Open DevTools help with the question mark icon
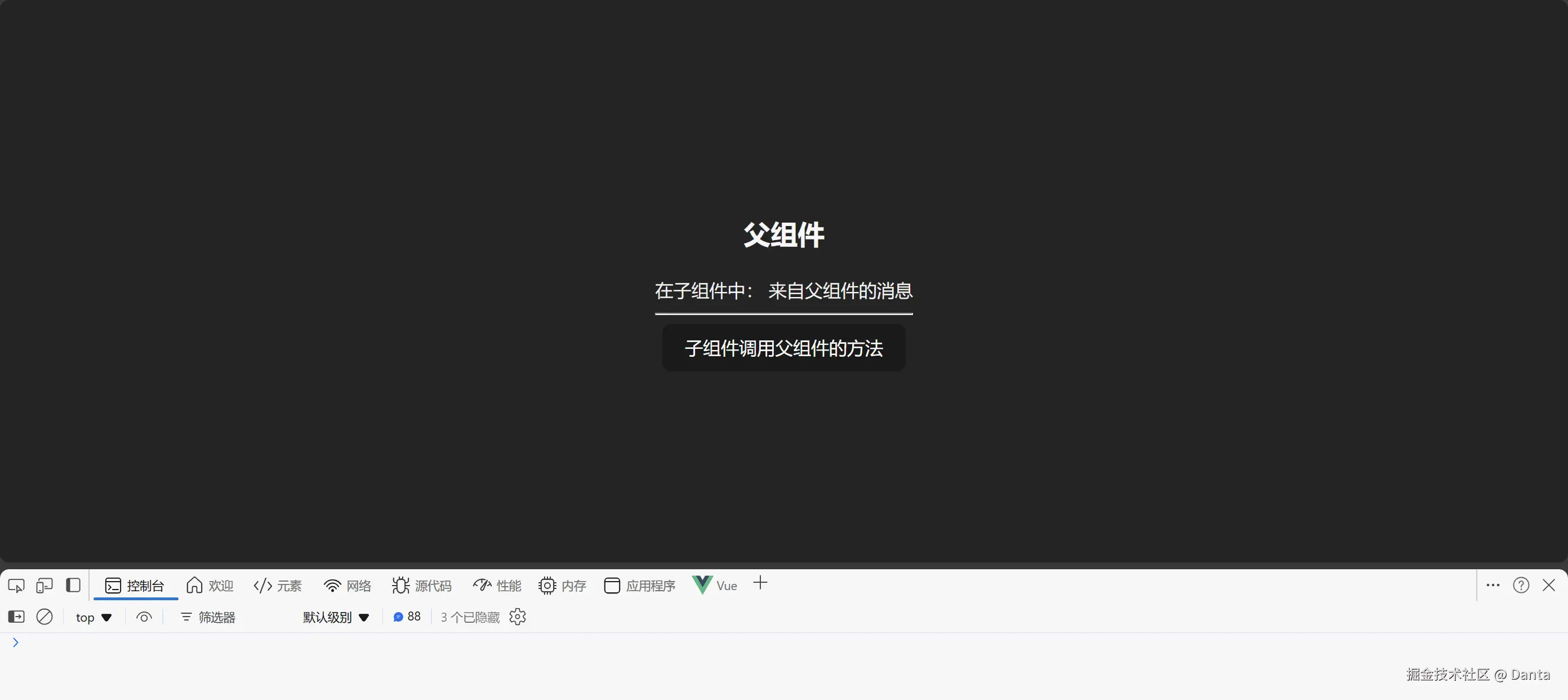This screenshot has height=700, width=1568. [x=1521, y=585]
